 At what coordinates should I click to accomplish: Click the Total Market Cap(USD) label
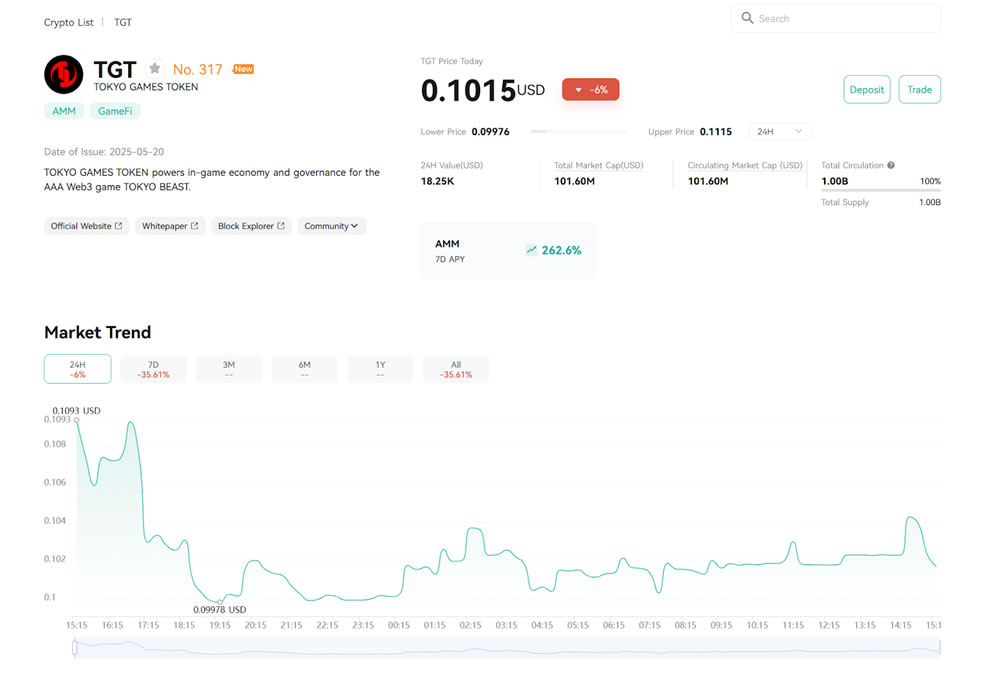[598, 165]
